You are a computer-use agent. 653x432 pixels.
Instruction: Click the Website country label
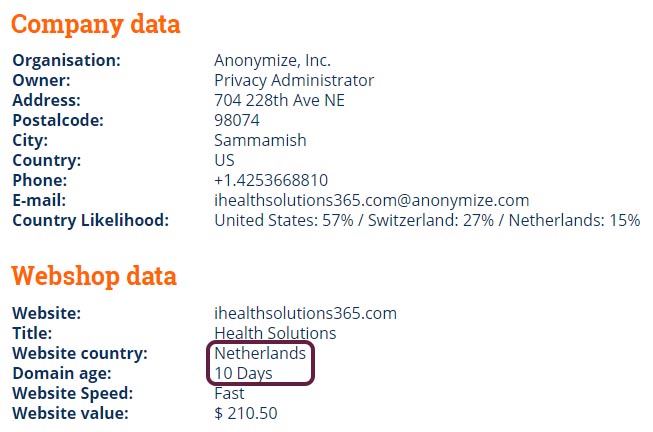[x=80, y=353]
